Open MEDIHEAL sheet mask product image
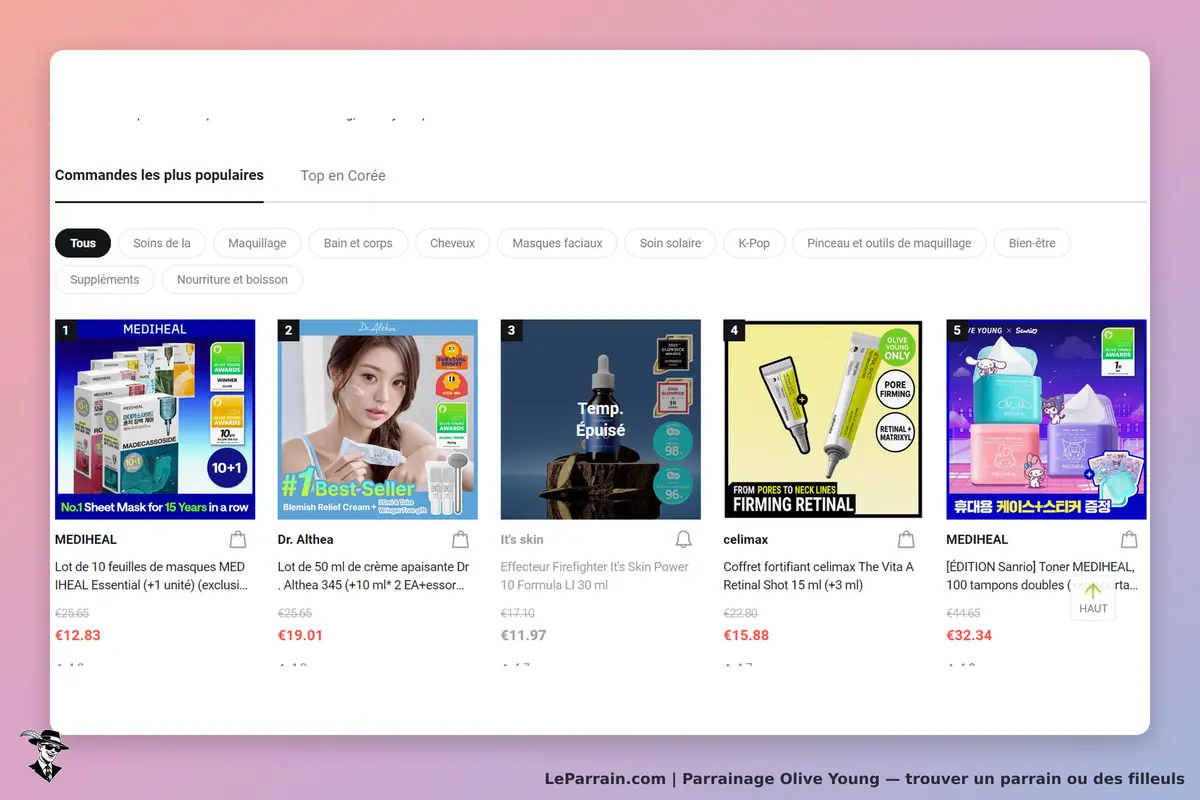 tap(155, 420)
